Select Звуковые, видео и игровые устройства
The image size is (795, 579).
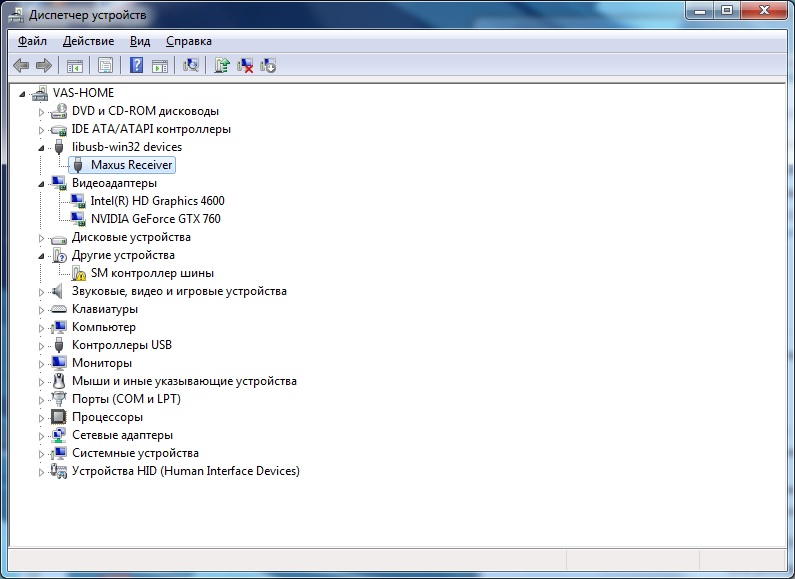(x=179, y=291)
